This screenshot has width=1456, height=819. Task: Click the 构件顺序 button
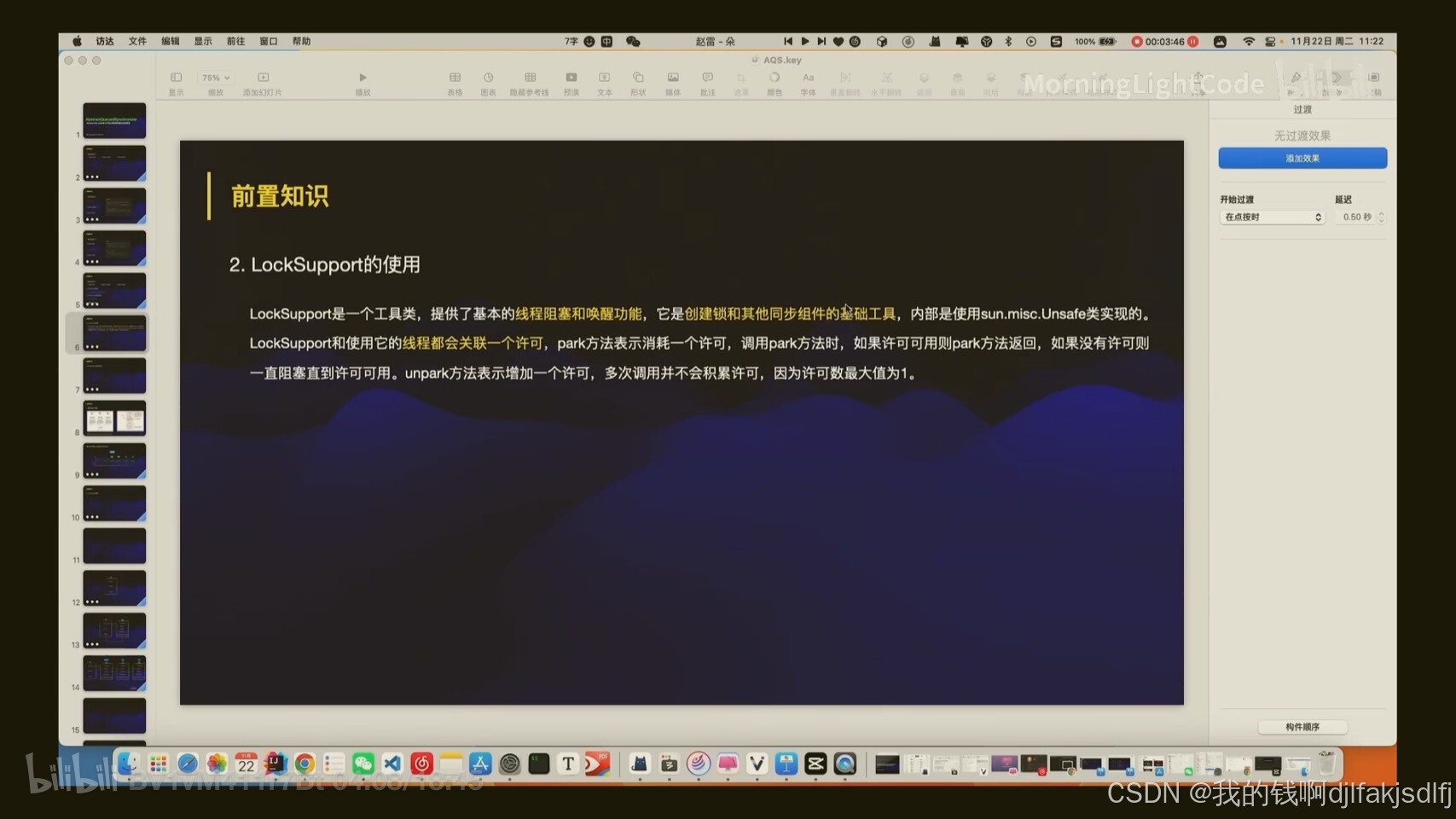click(1302, 727)
